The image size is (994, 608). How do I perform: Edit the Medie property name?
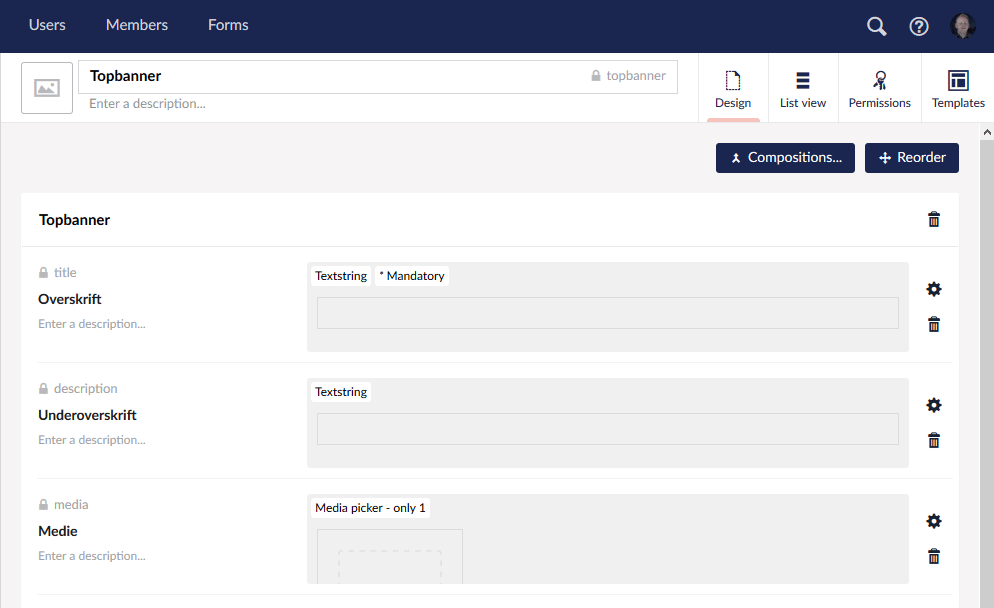pyautogui.click(x=58, y=531)
